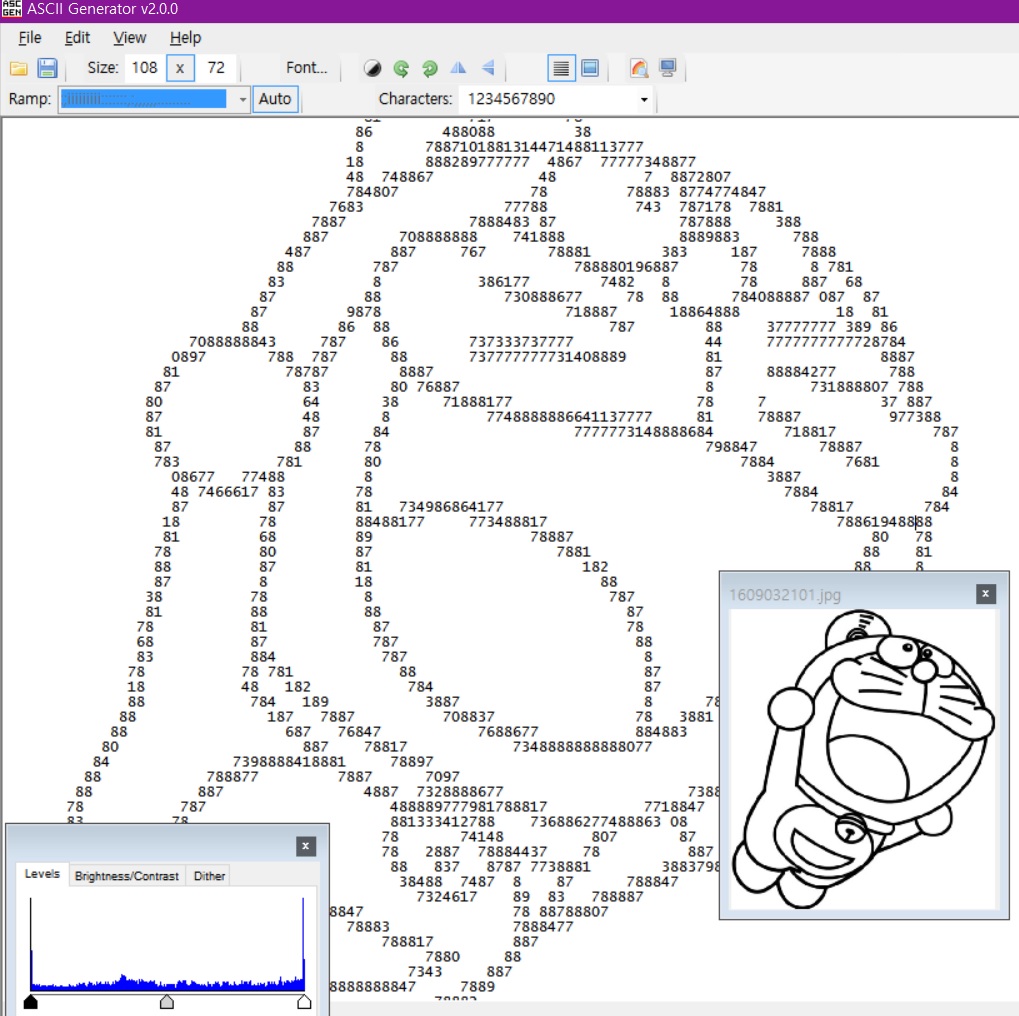Screen dimensions: 1019x1016
Task: Click the levels histogram graph
Action: (x=167, y=944)
